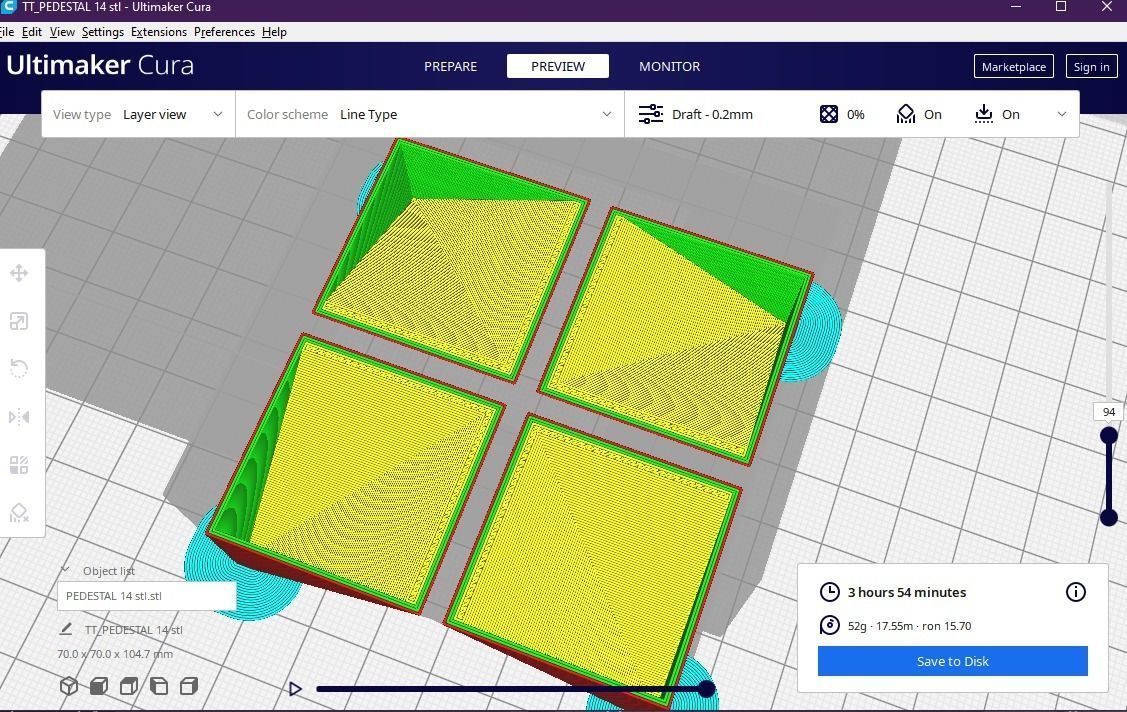This screenshot has height=712, width=1127.
Task: Select the Move tool in left toolbar
Action: (19, 273)
